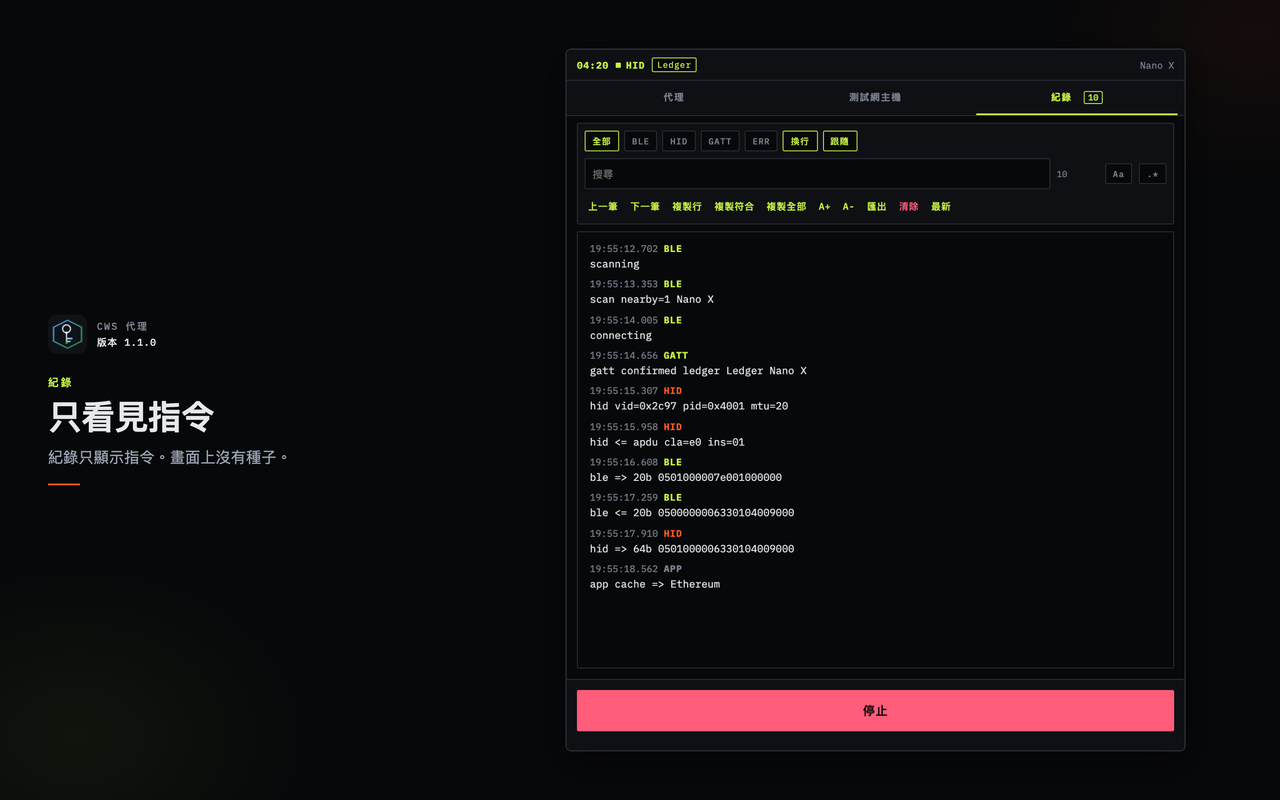Jump to latest with 最新
This screenshot has width=1280, height=800.
point(941,207)
